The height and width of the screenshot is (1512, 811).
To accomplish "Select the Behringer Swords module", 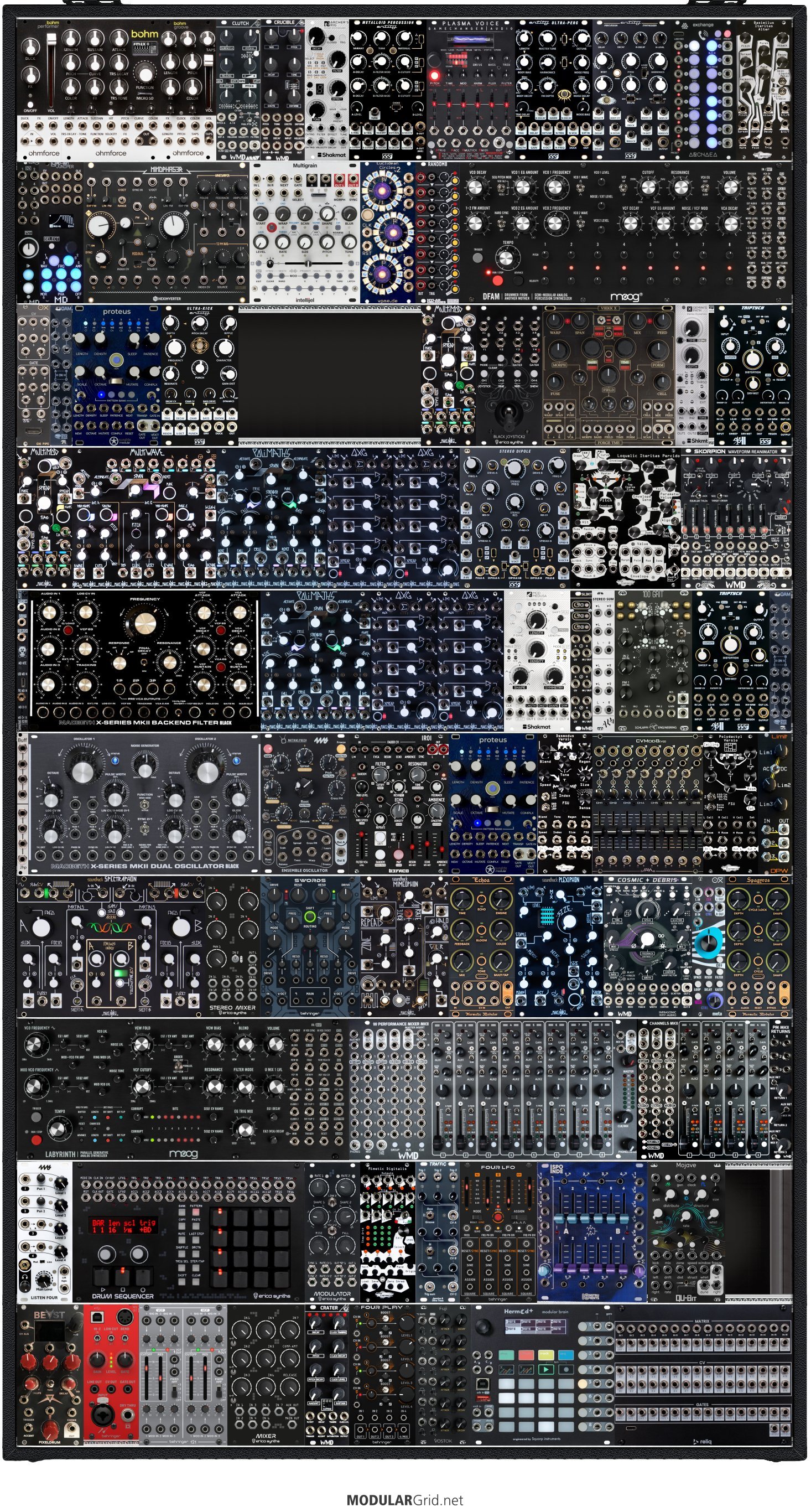I will (310, 947).
